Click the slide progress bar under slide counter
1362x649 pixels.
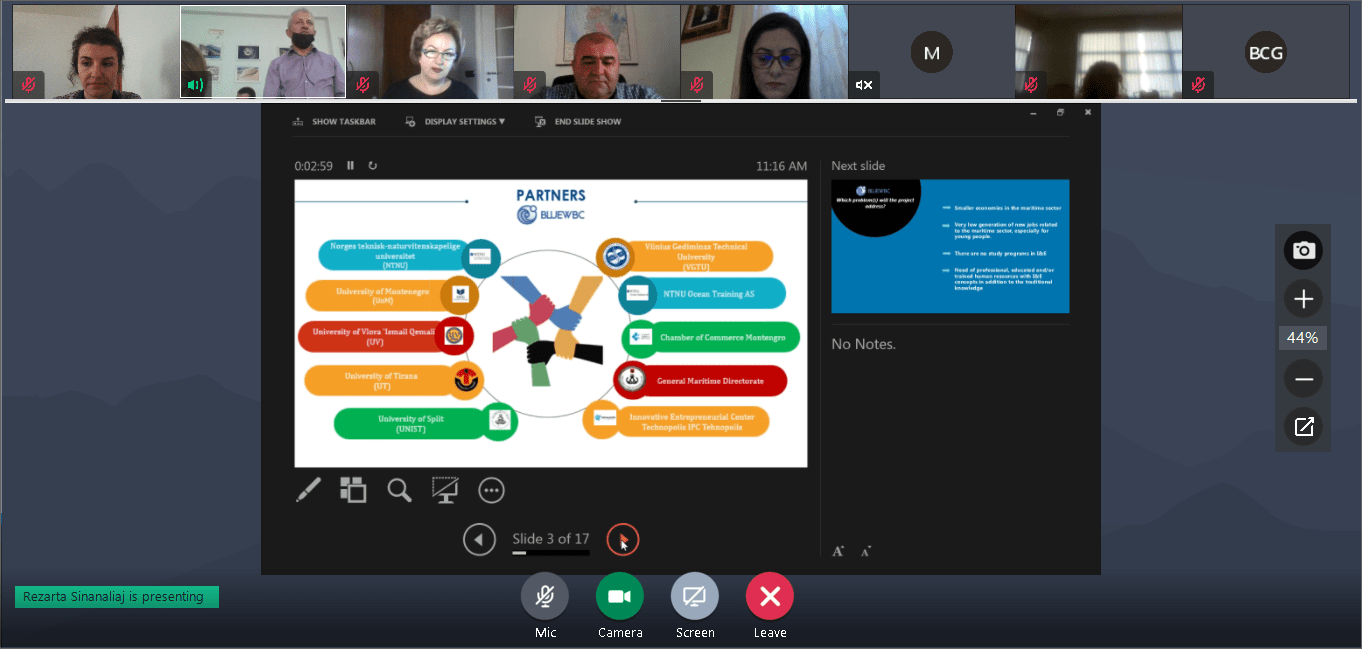[x=551, y=553]
